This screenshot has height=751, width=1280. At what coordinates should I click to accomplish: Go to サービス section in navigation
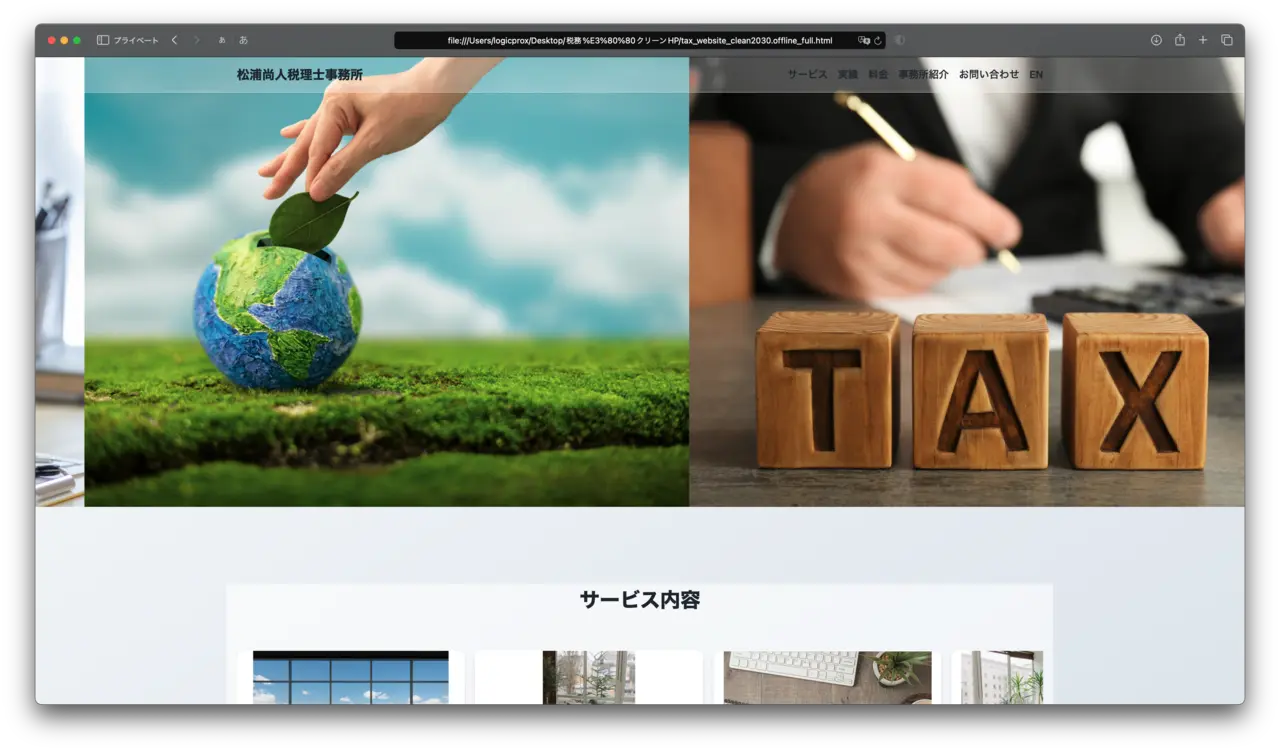(807, 74)
